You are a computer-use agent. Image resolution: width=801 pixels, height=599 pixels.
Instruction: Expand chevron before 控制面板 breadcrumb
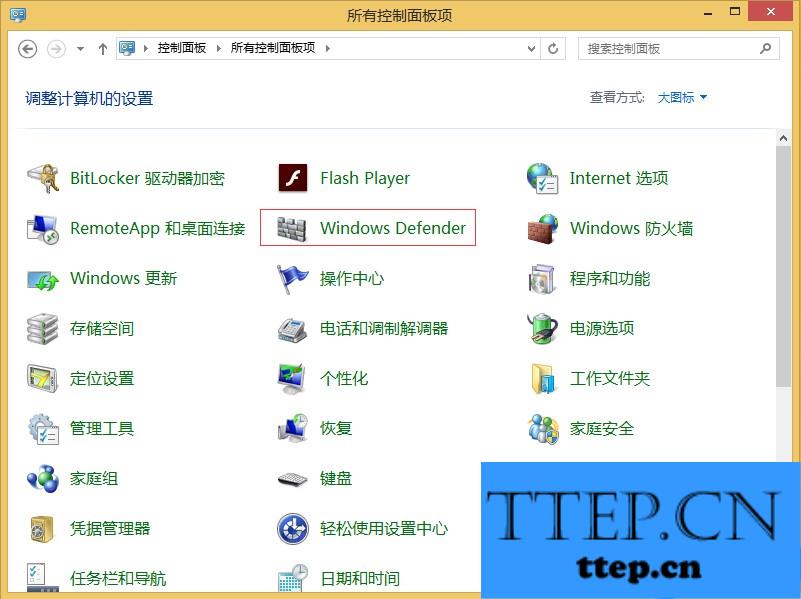146,49
